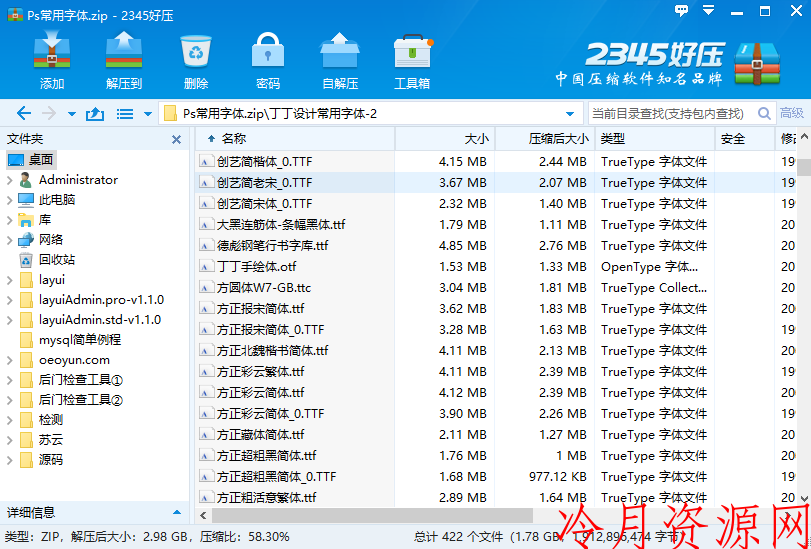Select file 德彪钢笔行书字库.ttf

[x=273, y=246]
